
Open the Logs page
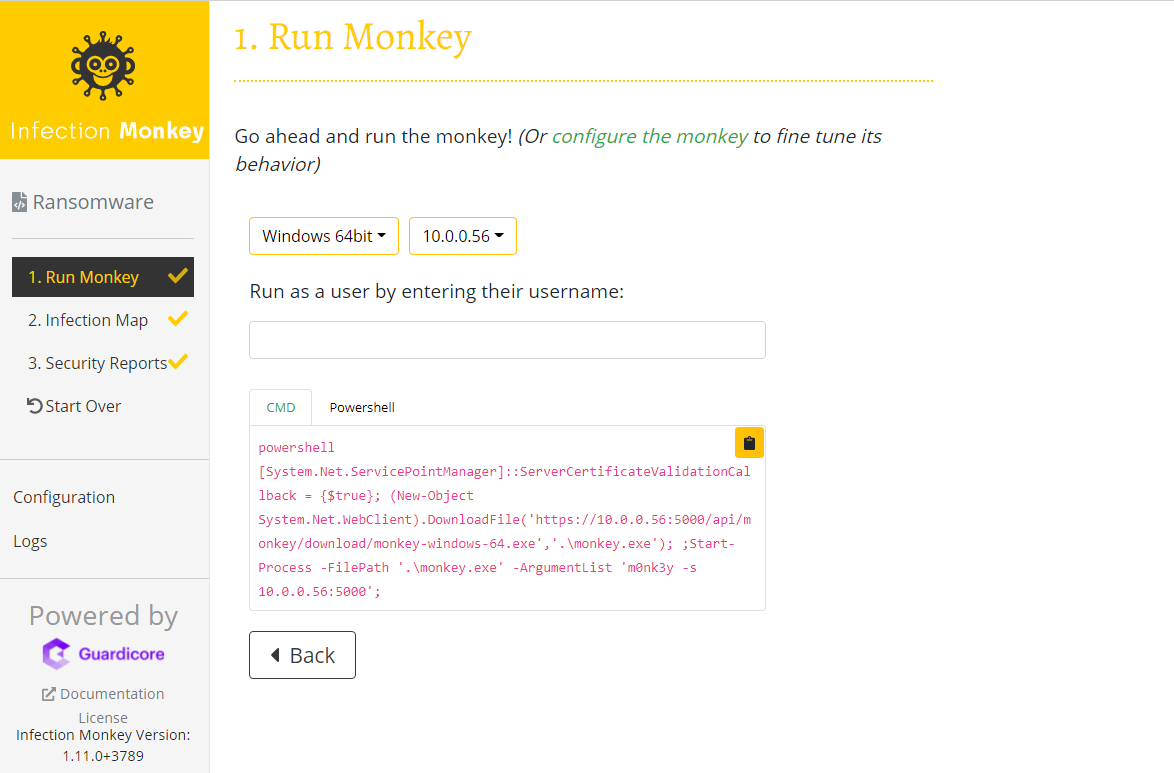pyautogui.click(x=31, y=542)
